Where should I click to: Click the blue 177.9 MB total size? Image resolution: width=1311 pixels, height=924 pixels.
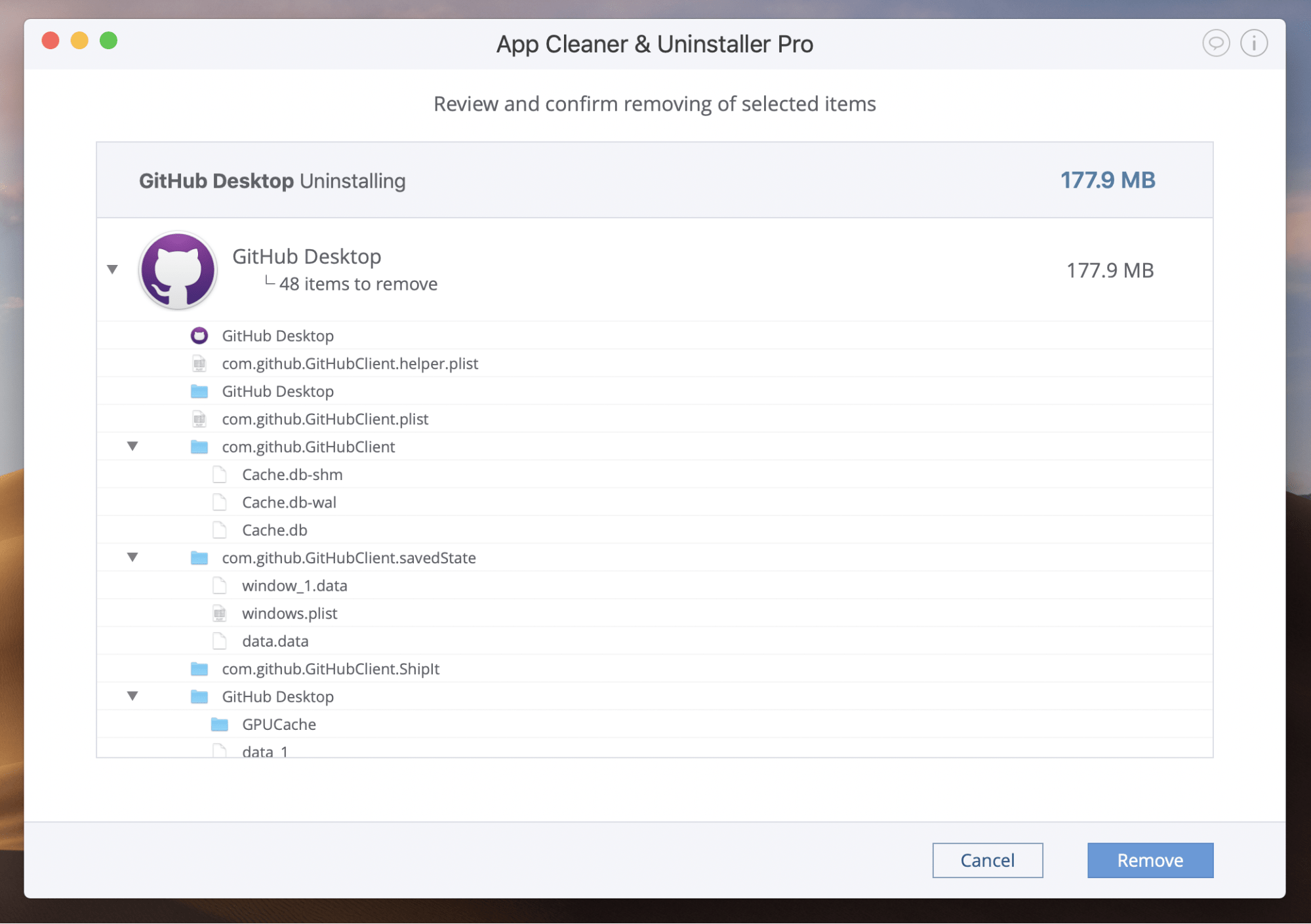[1108, 180]
